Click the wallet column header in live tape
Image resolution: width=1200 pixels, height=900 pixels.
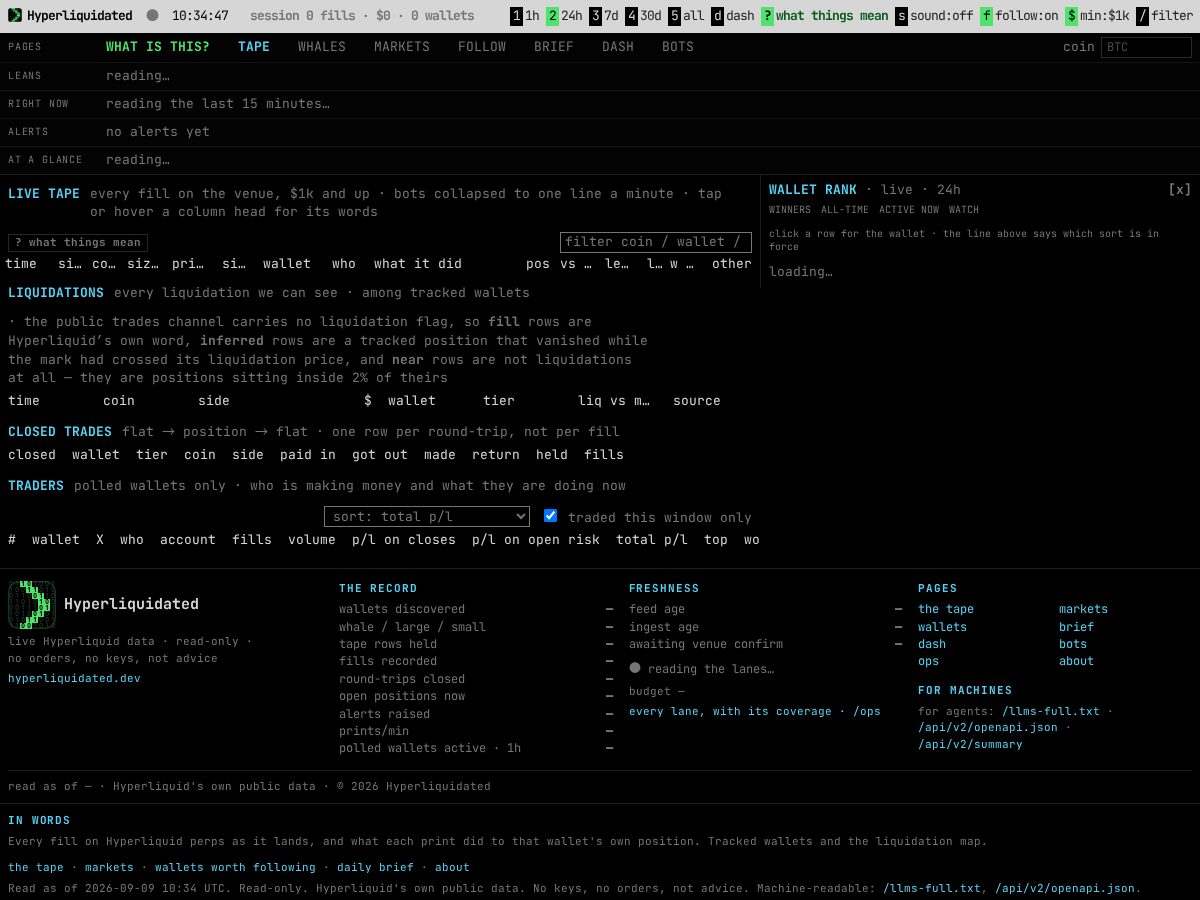click(x=287, y=264)
